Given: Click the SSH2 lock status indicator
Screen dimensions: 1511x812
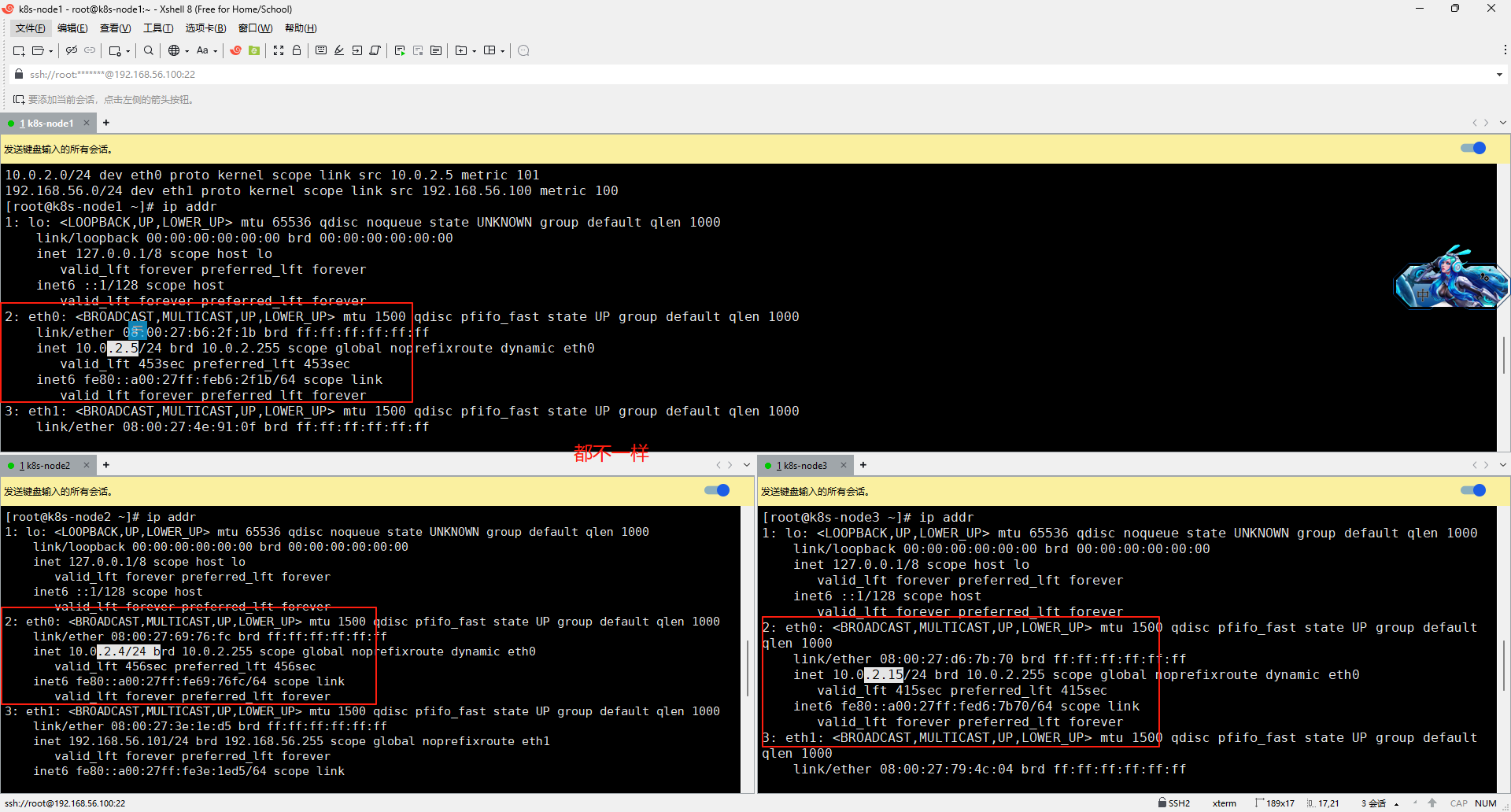Looking at the screenshot, I should [x=1173, y=803].
